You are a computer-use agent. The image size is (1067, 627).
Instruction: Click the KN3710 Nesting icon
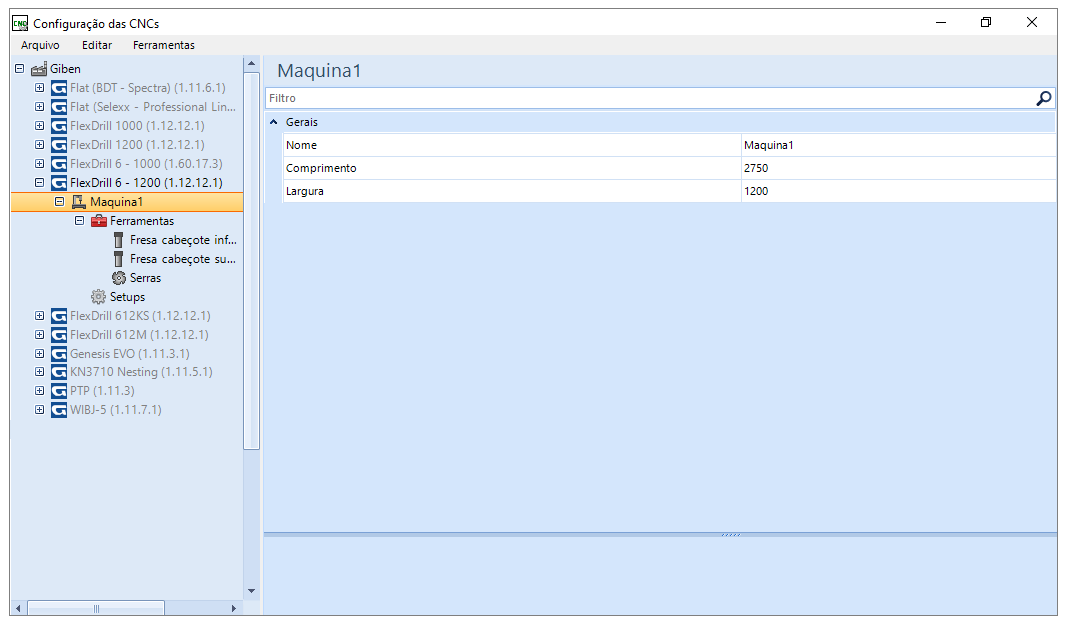click(x=59, y=372)
